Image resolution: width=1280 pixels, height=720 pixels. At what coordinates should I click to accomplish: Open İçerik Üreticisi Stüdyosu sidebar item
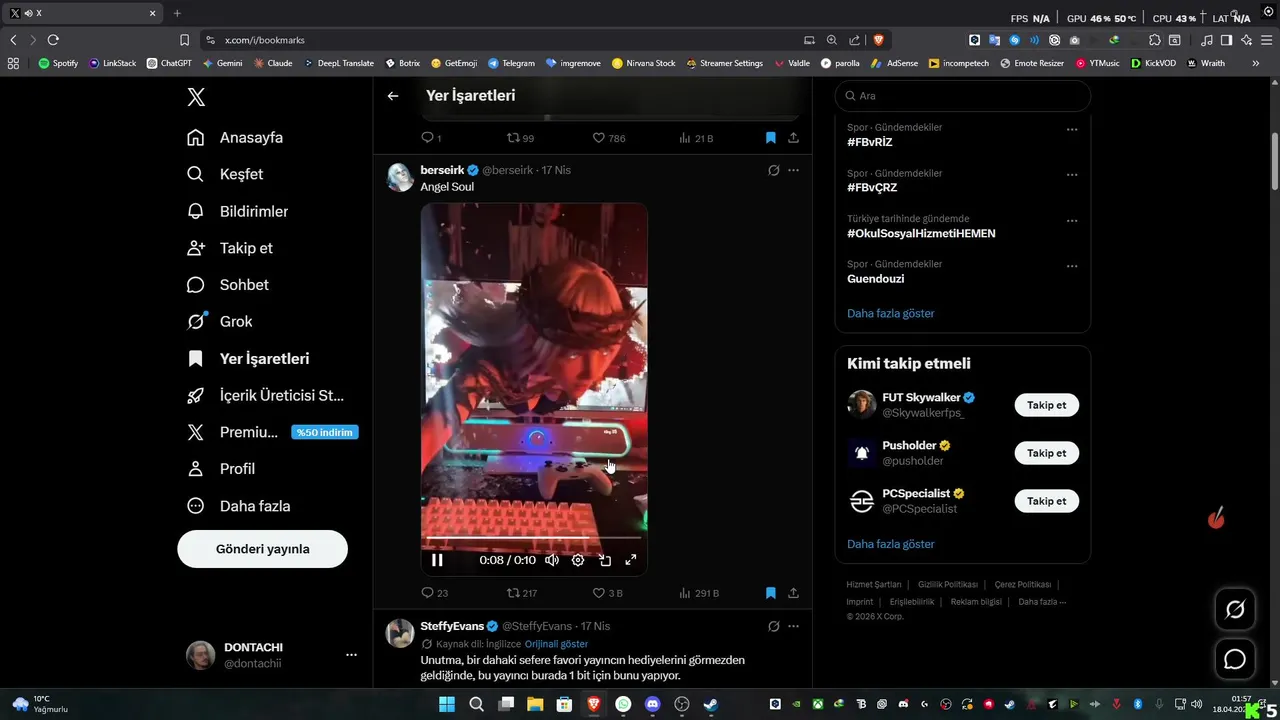click(x=265, y=395)
